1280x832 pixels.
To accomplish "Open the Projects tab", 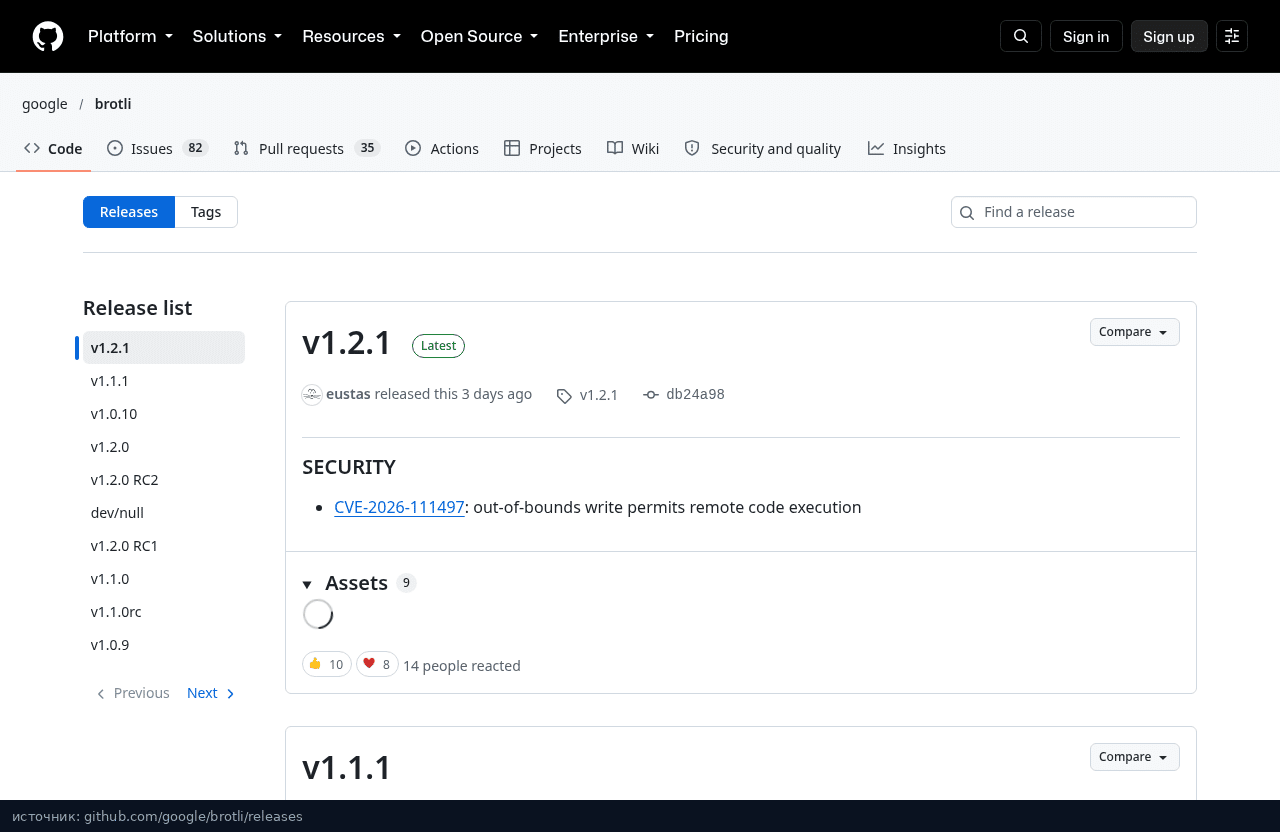I will (x=542, y=148).
